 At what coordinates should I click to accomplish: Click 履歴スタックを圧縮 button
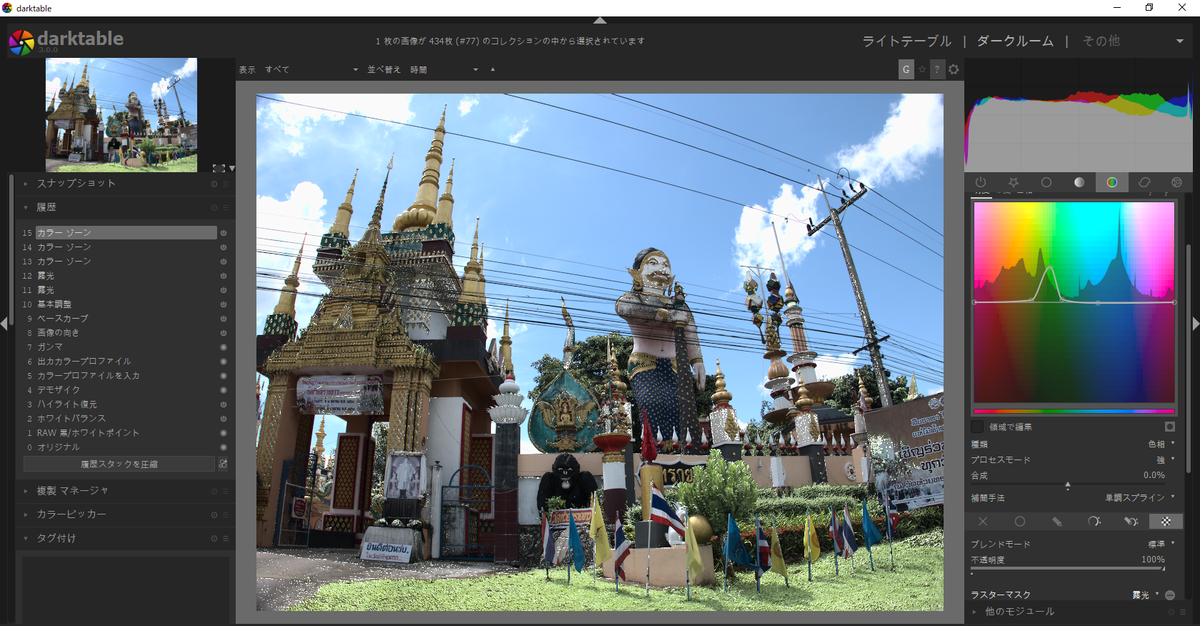point(119,464)
